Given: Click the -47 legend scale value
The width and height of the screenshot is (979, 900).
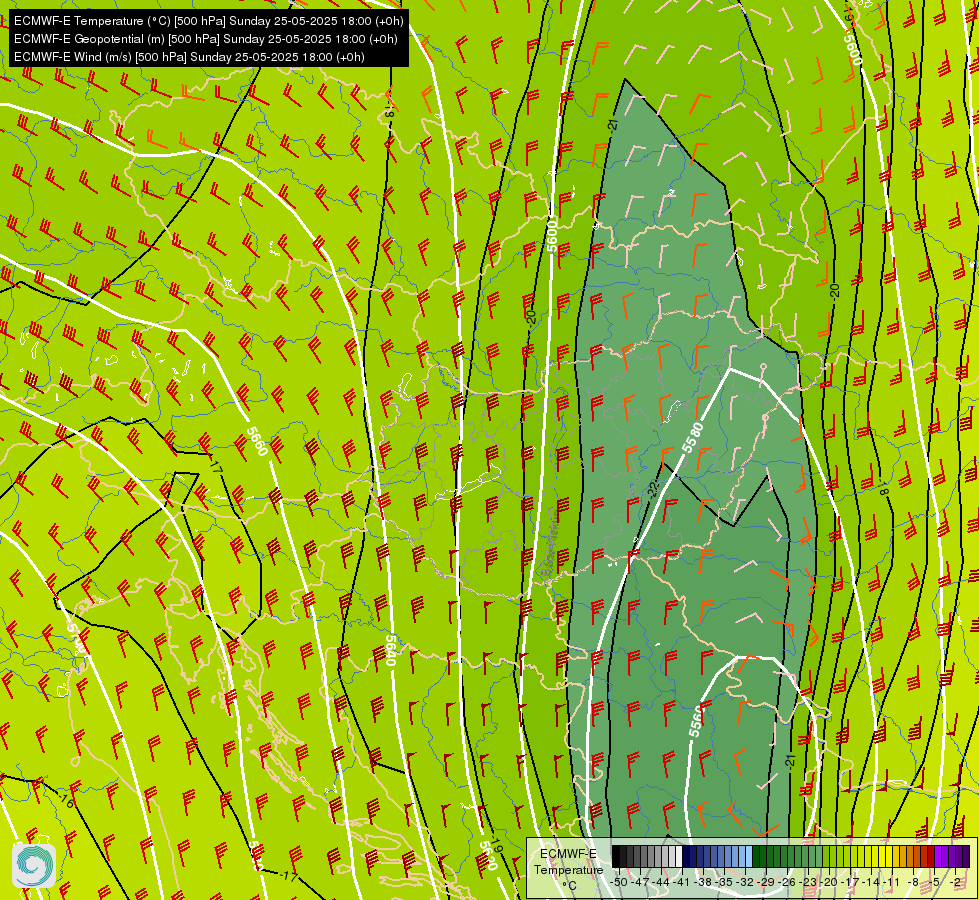Looking at the screenshot, I should point(640,882).
